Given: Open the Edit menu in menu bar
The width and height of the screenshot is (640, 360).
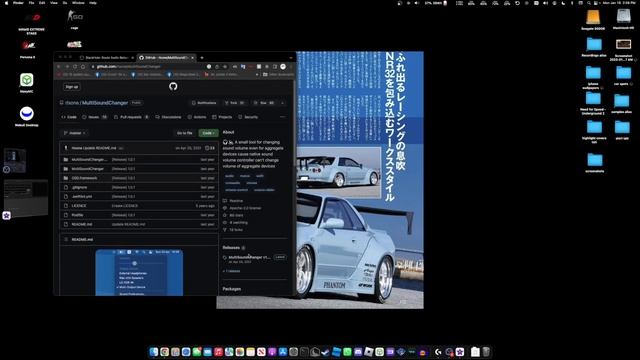Looking at the screenshot, I should (x=42, y=3).
